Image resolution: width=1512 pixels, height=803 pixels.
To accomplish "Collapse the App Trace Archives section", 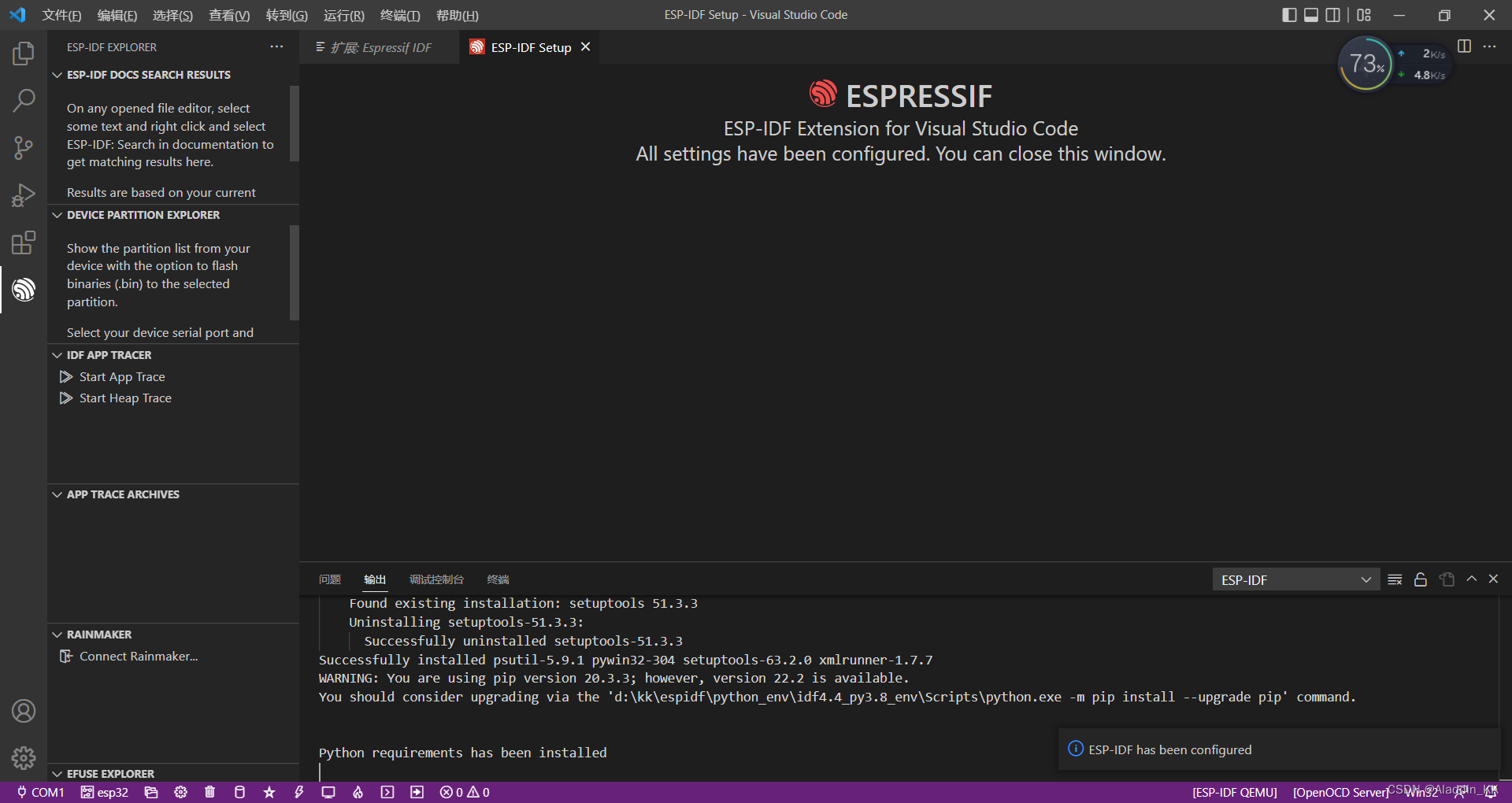I will point(173,494).
